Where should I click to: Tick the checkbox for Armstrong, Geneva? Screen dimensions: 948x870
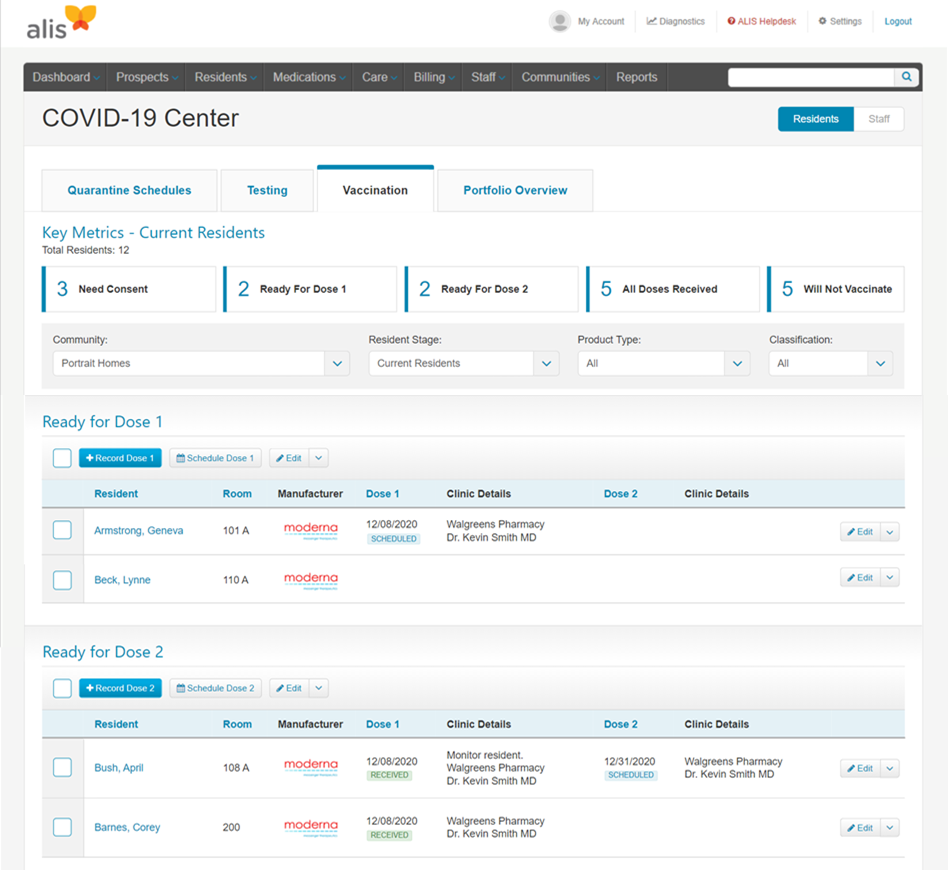[62, 530]
